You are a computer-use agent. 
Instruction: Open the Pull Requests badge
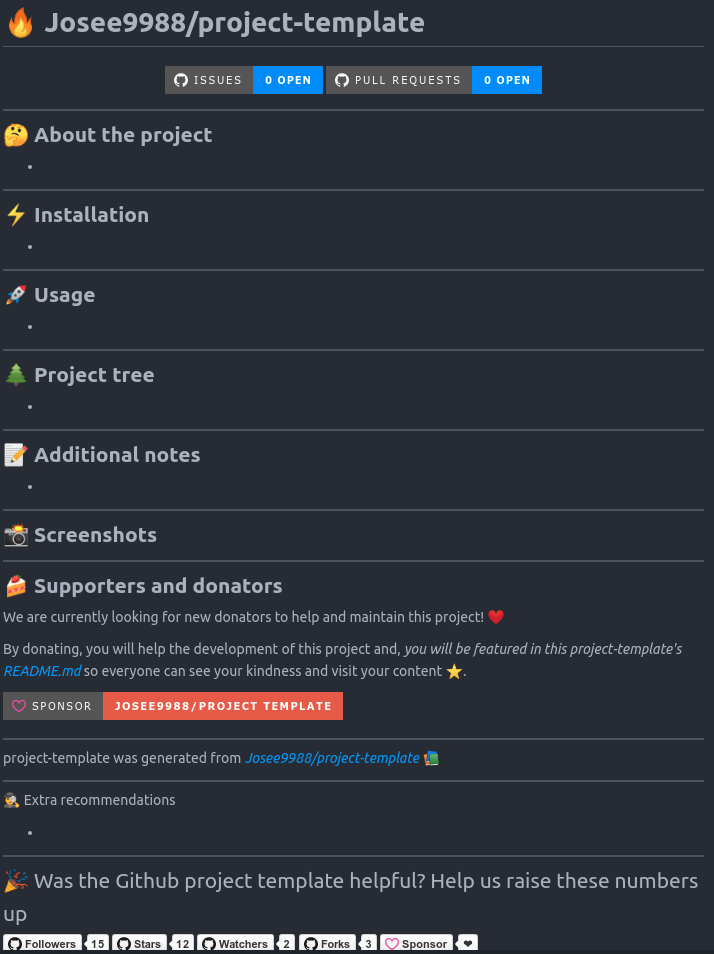tap(400, 80)
